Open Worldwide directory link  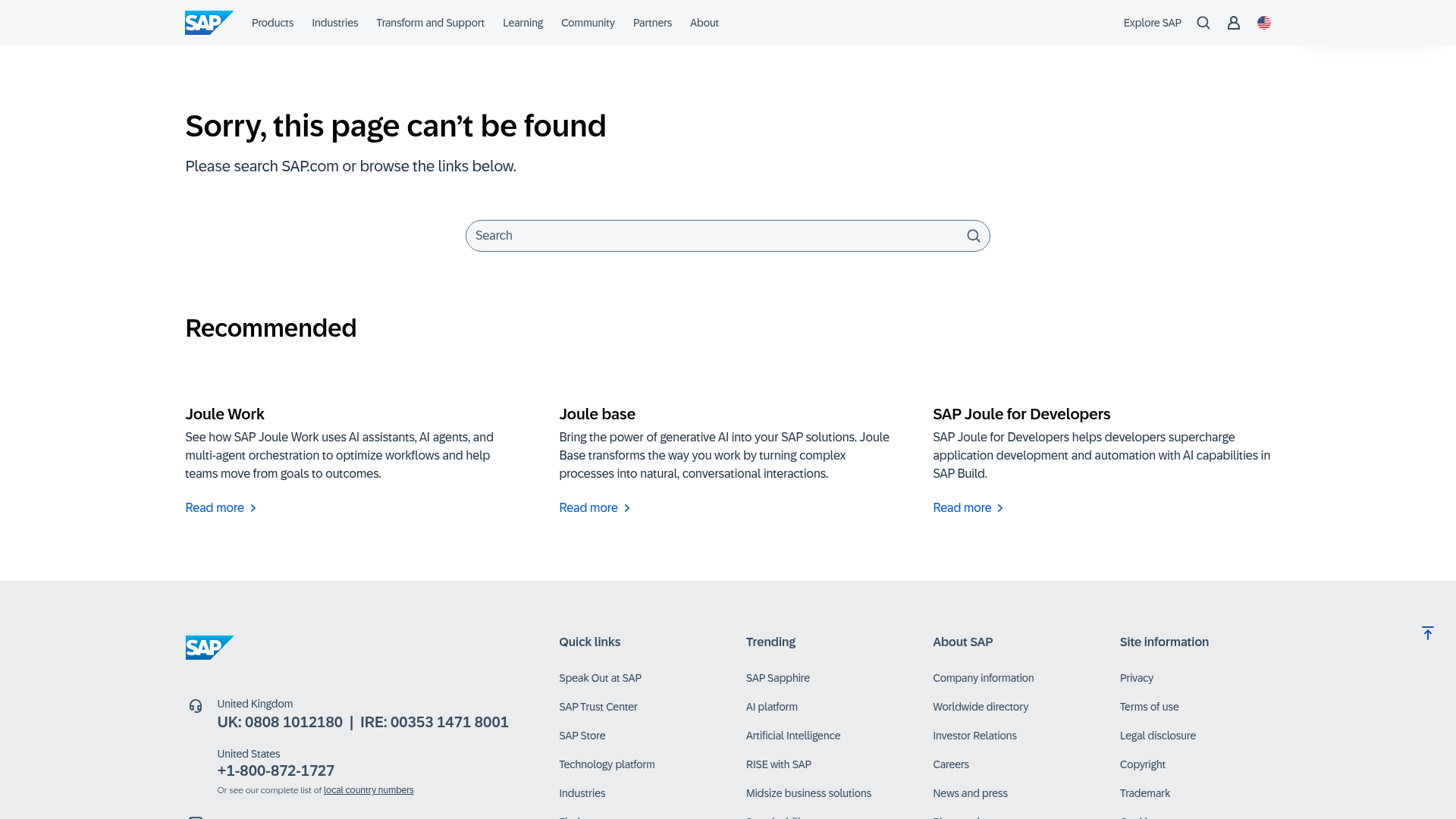pos(981,707)
